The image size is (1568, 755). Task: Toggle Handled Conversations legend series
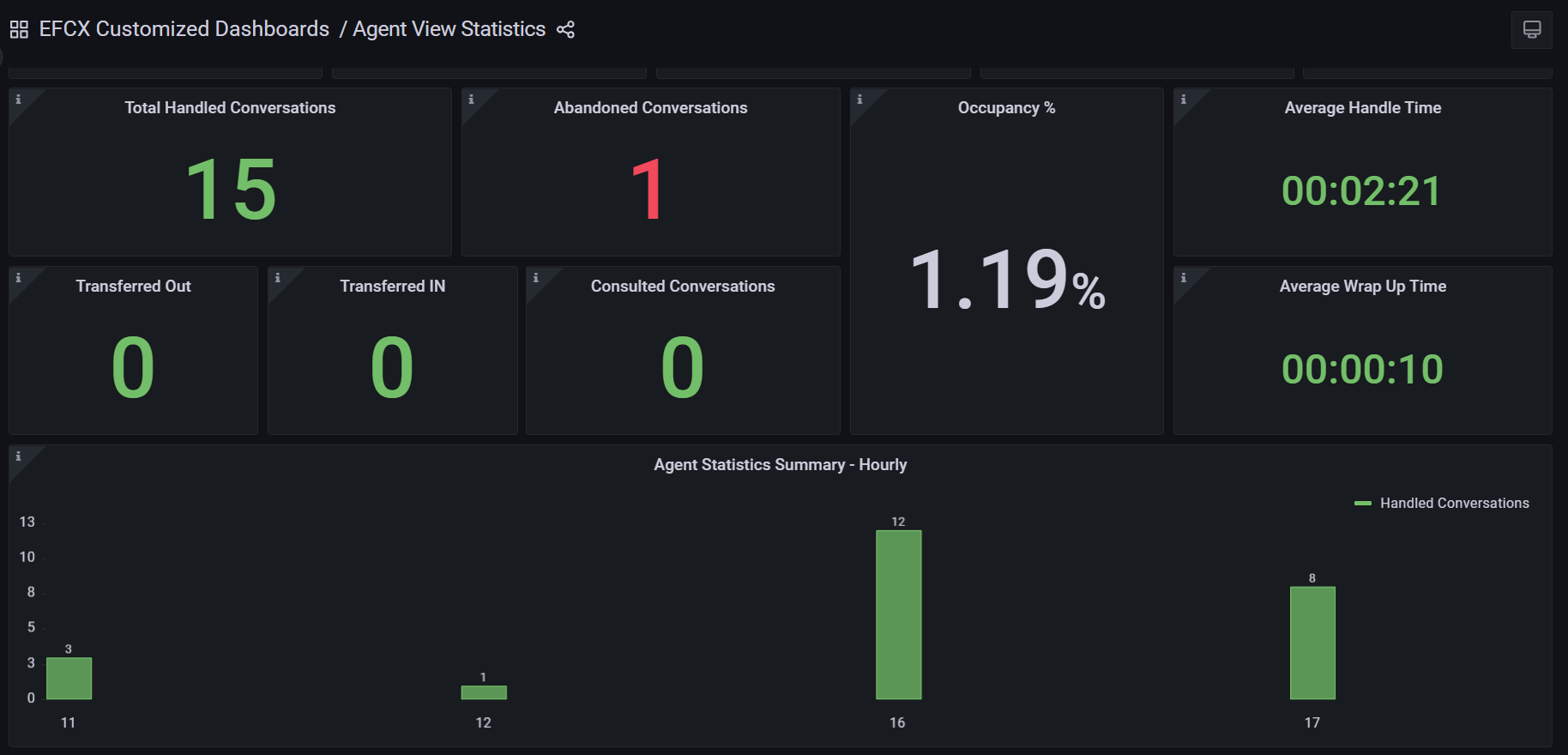click(x=1454, y=504)
